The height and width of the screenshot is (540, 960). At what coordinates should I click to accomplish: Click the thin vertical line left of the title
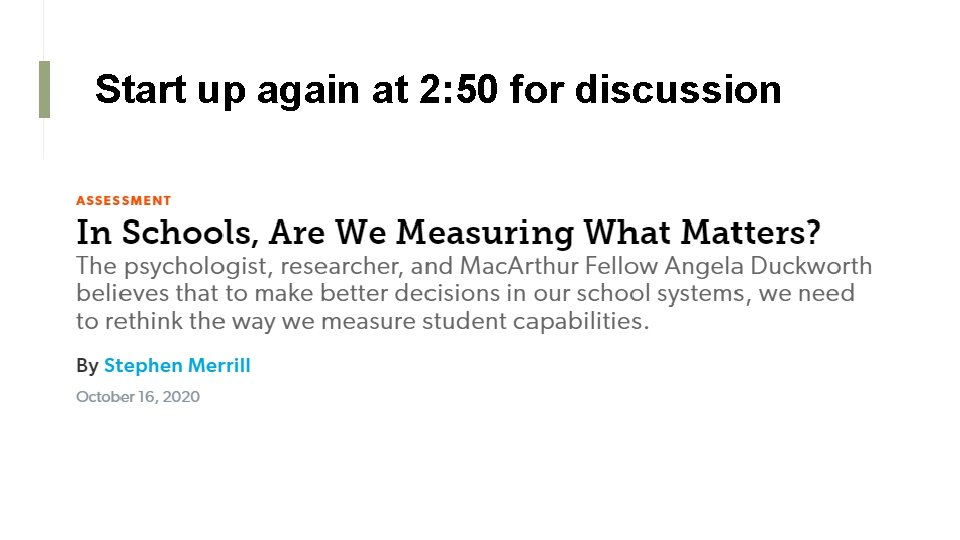point(43,140)
